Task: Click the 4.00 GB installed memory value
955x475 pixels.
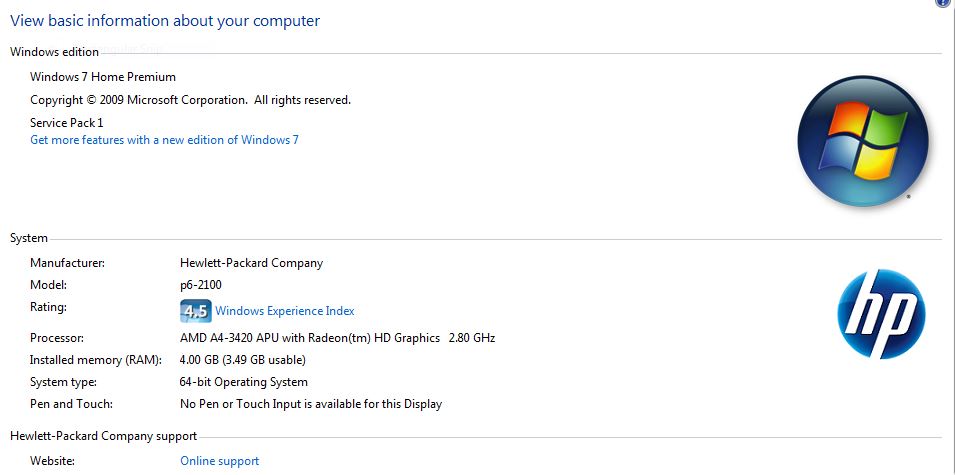Action: (x=243, y=360)
